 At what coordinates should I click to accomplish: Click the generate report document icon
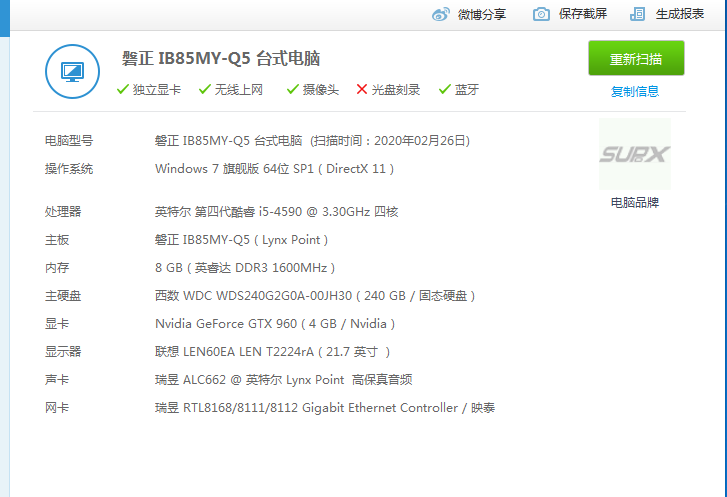pyautogui.click(x=638, y=14)
